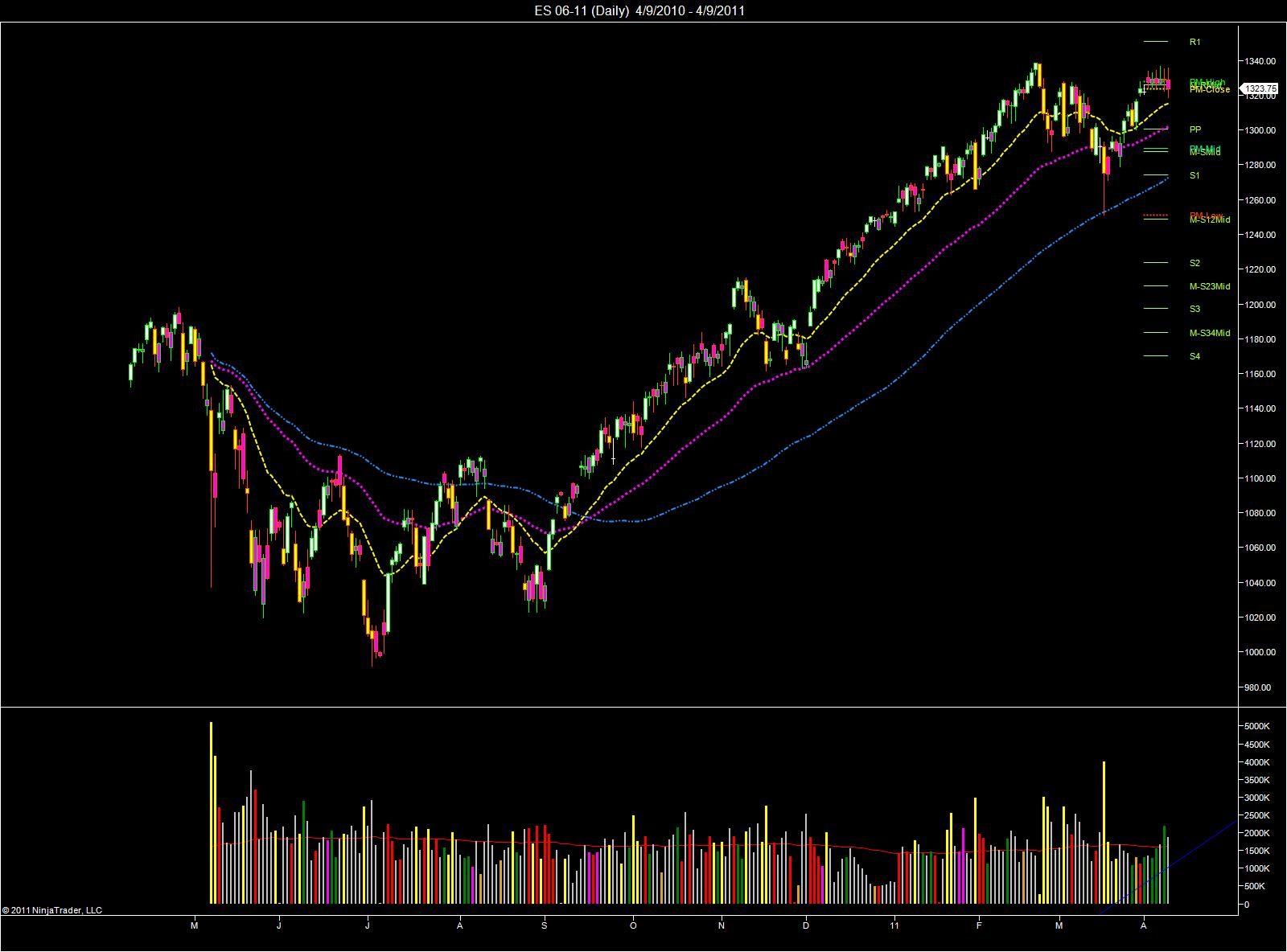Click the 1500K volume axis label
The image size is (1287, 952).
pyautogui.click(x=1256, y=851)
